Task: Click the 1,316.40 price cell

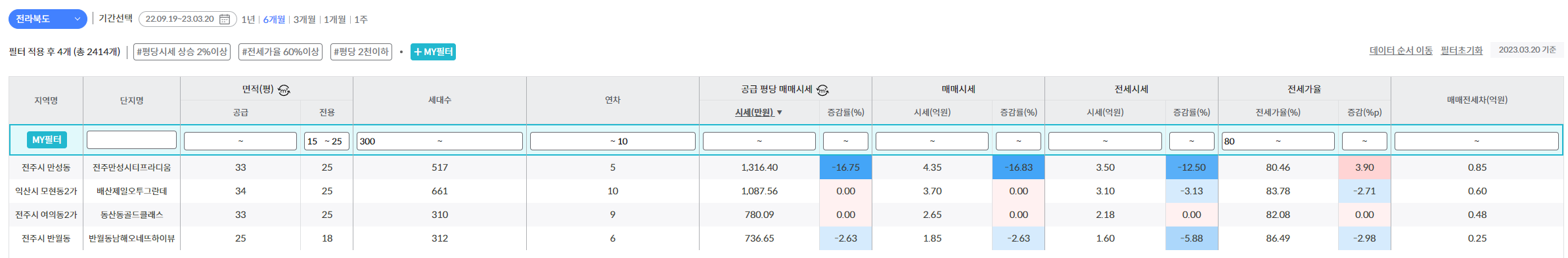Action: click(x=759, y=167)
